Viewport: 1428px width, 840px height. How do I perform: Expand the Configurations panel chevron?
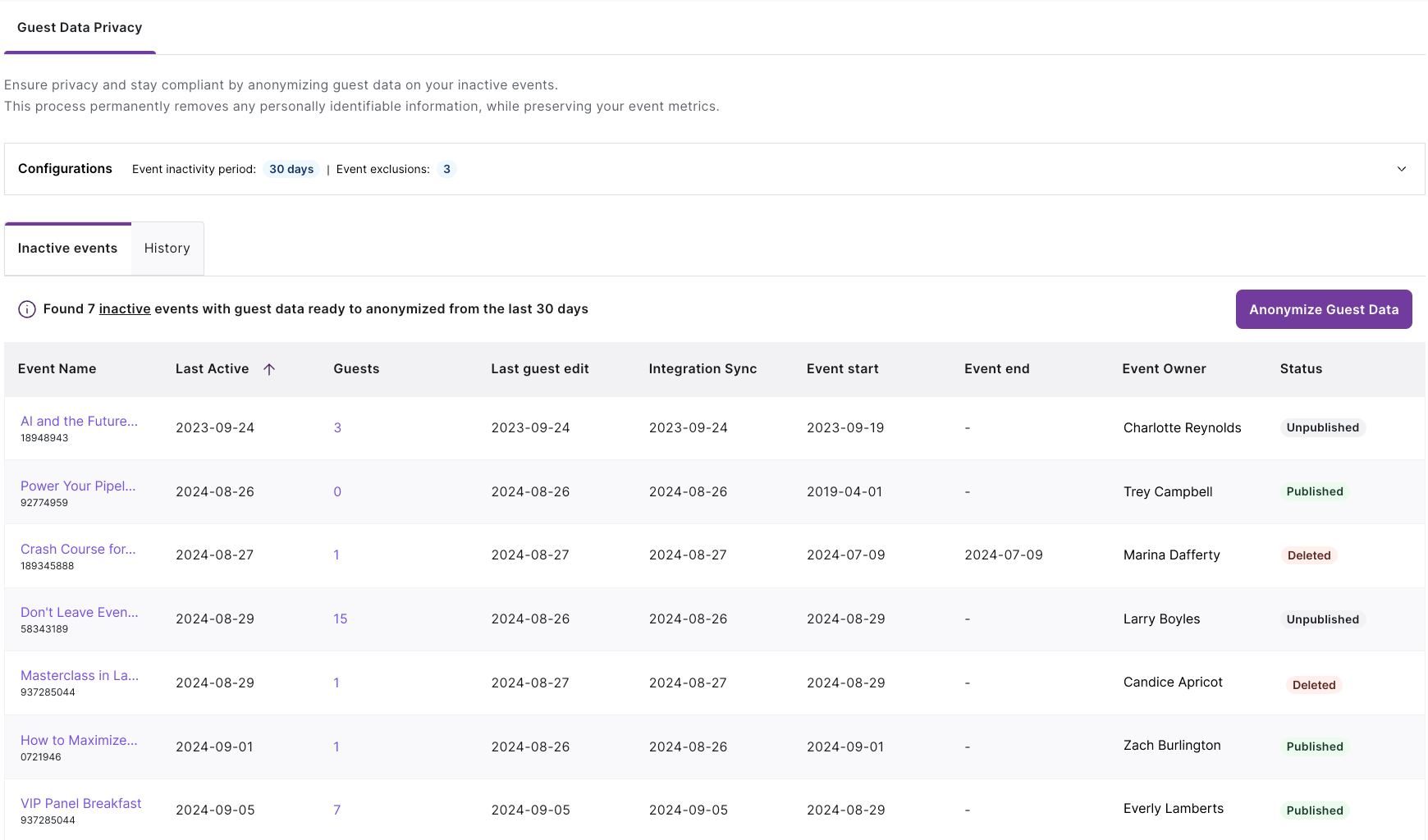1402,169
